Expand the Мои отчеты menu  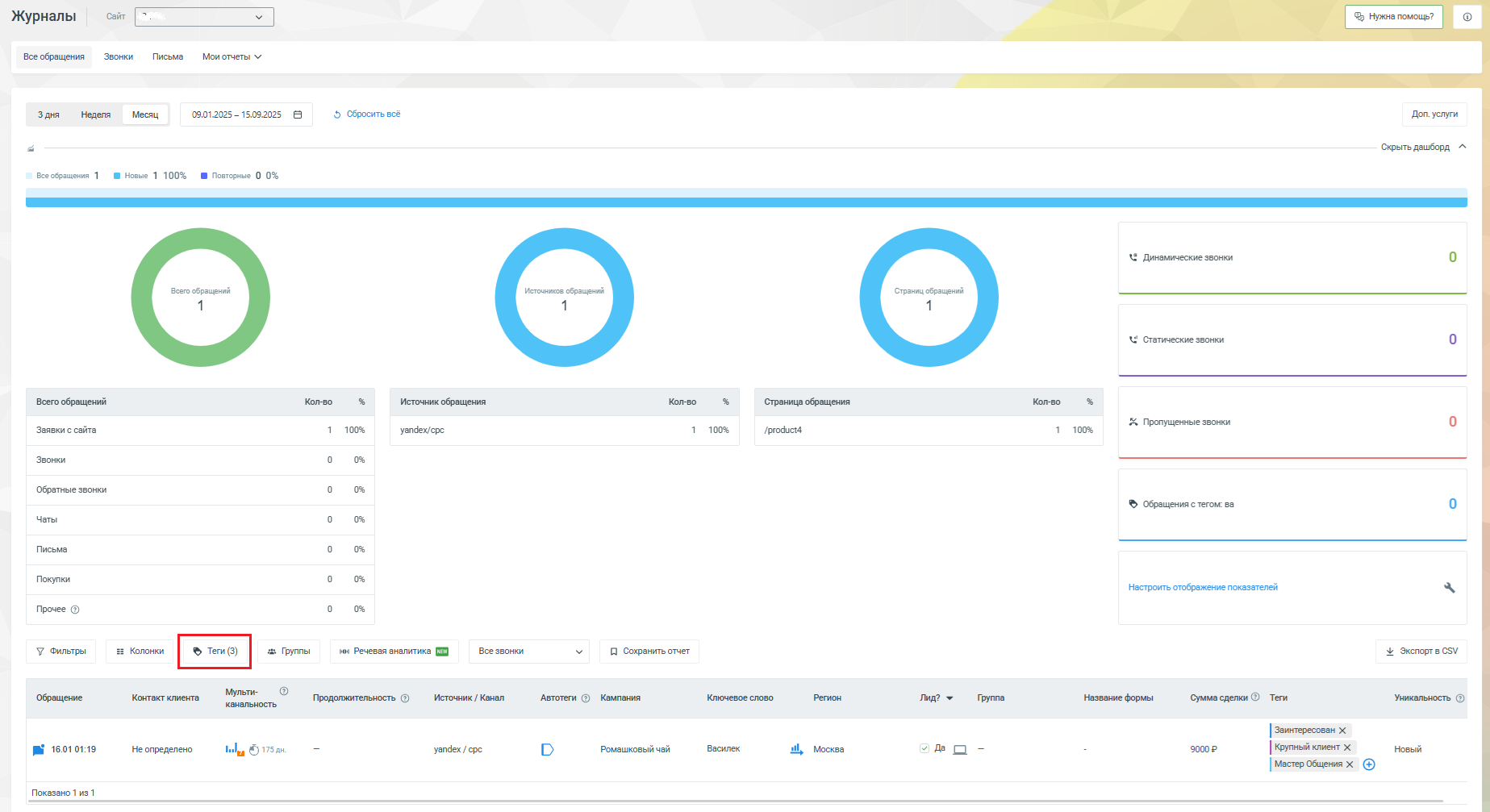point(232,57)
